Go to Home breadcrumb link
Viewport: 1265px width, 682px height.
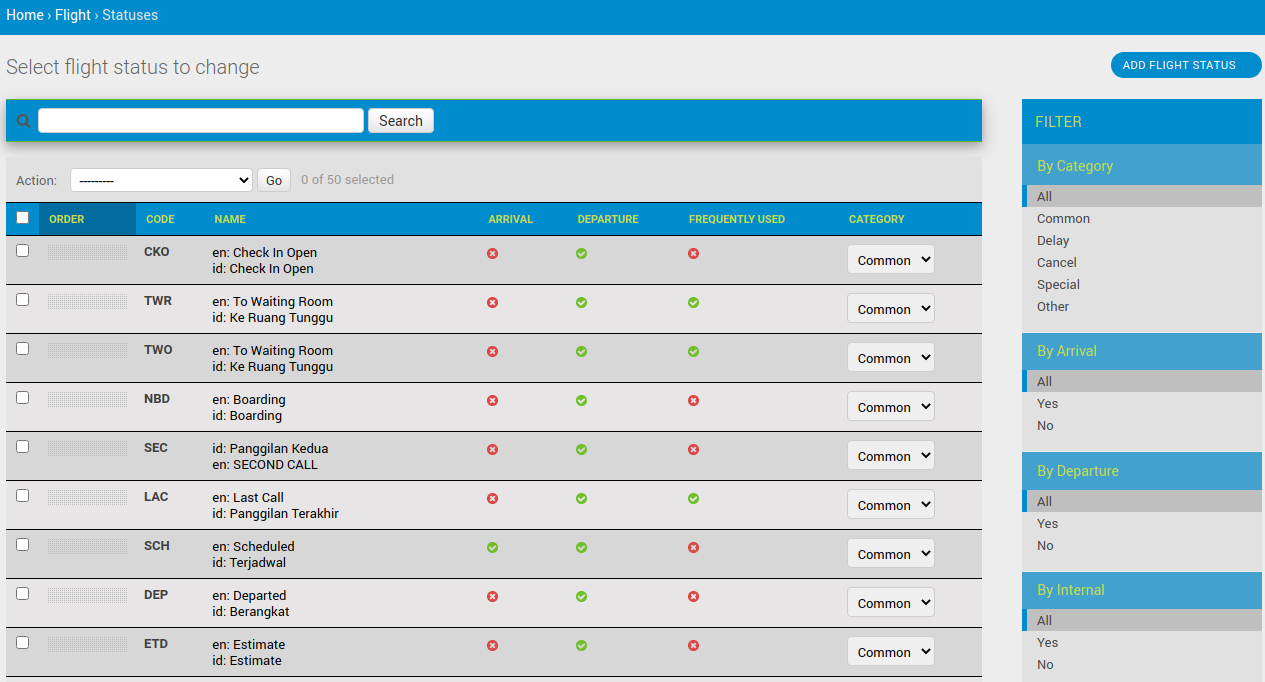(25, 15)
